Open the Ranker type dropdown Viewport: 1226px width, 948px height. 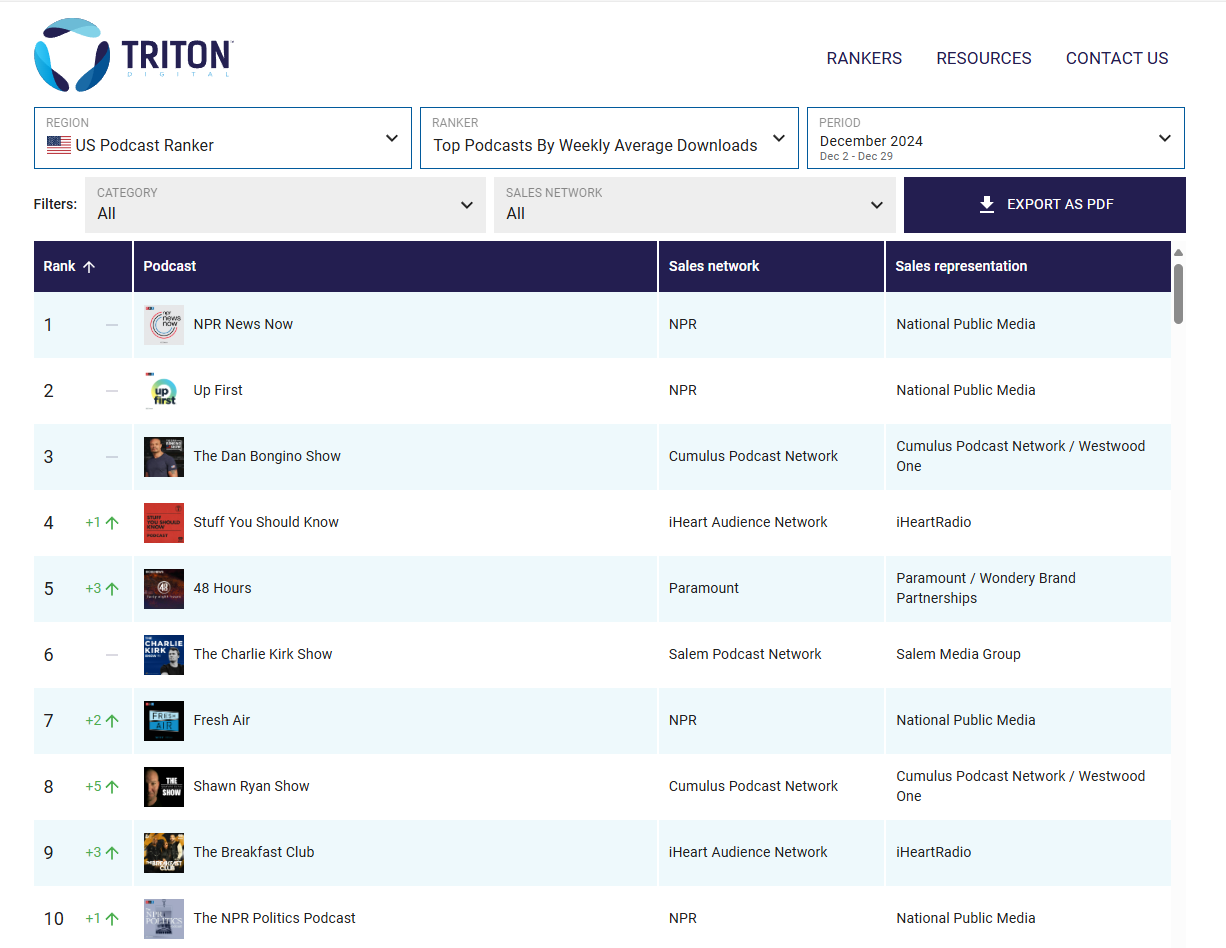(609, 138)
